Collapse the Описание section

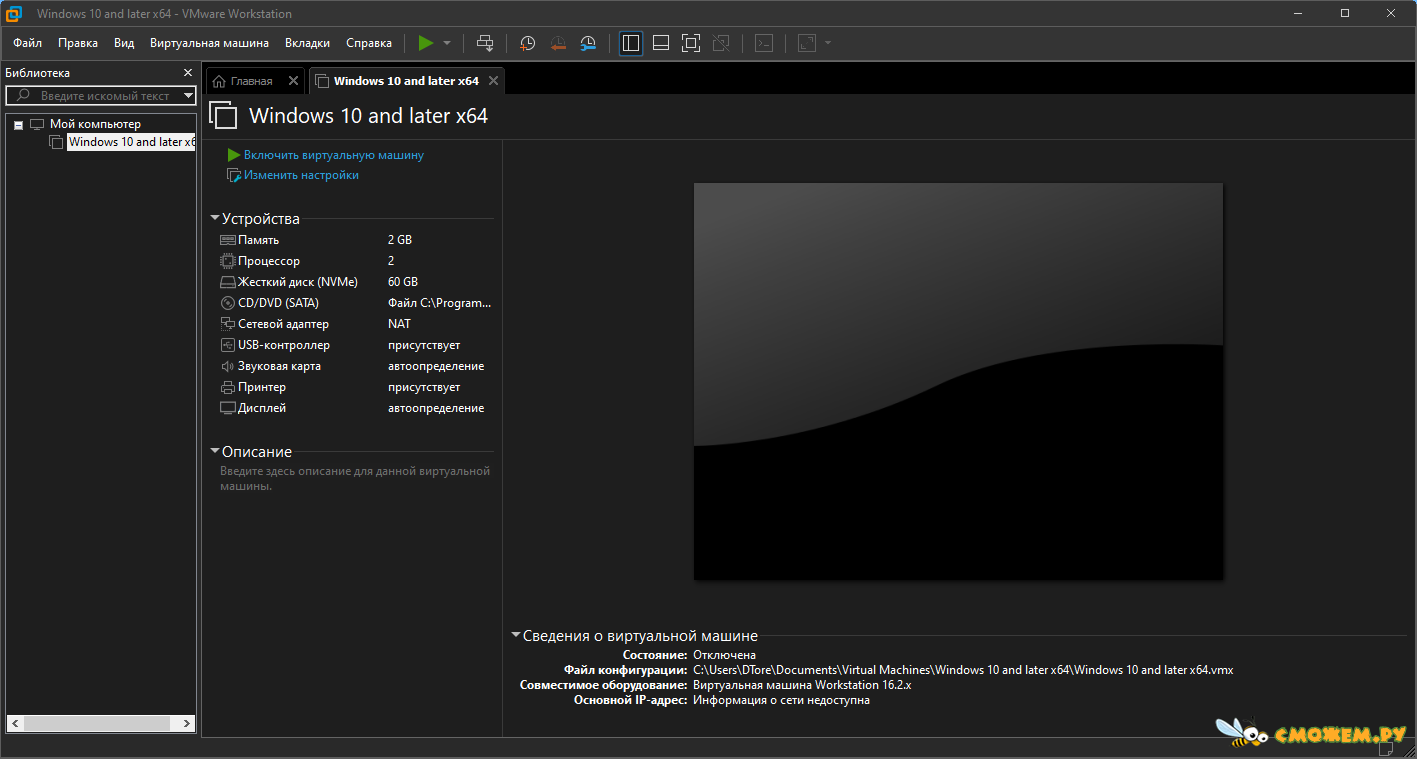click(x=215, y=451)
